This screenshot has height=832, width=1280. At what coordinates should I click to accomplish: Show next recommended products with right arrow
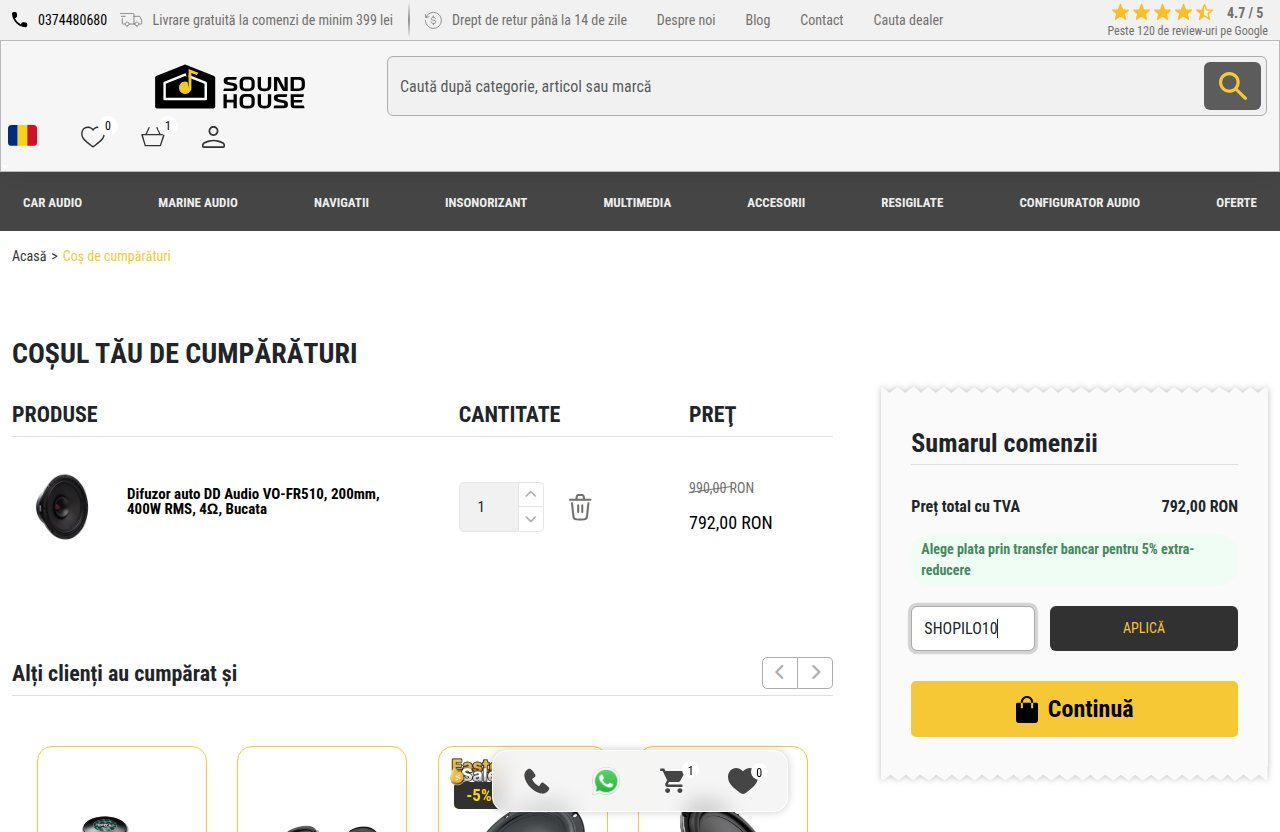tap(815, 673)
